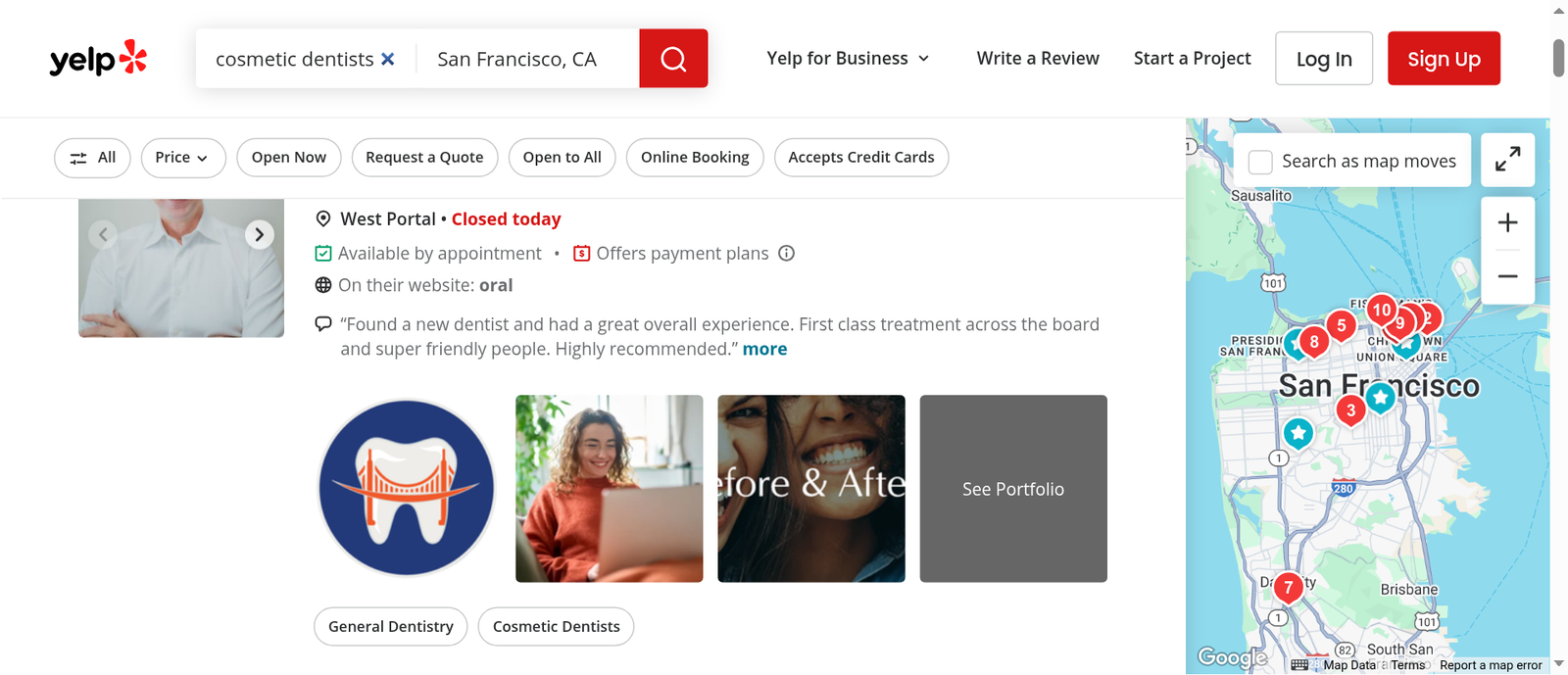Clear the cosmetic dentists search term
This screenshot has width=1568, height=675.
(388, 59)
